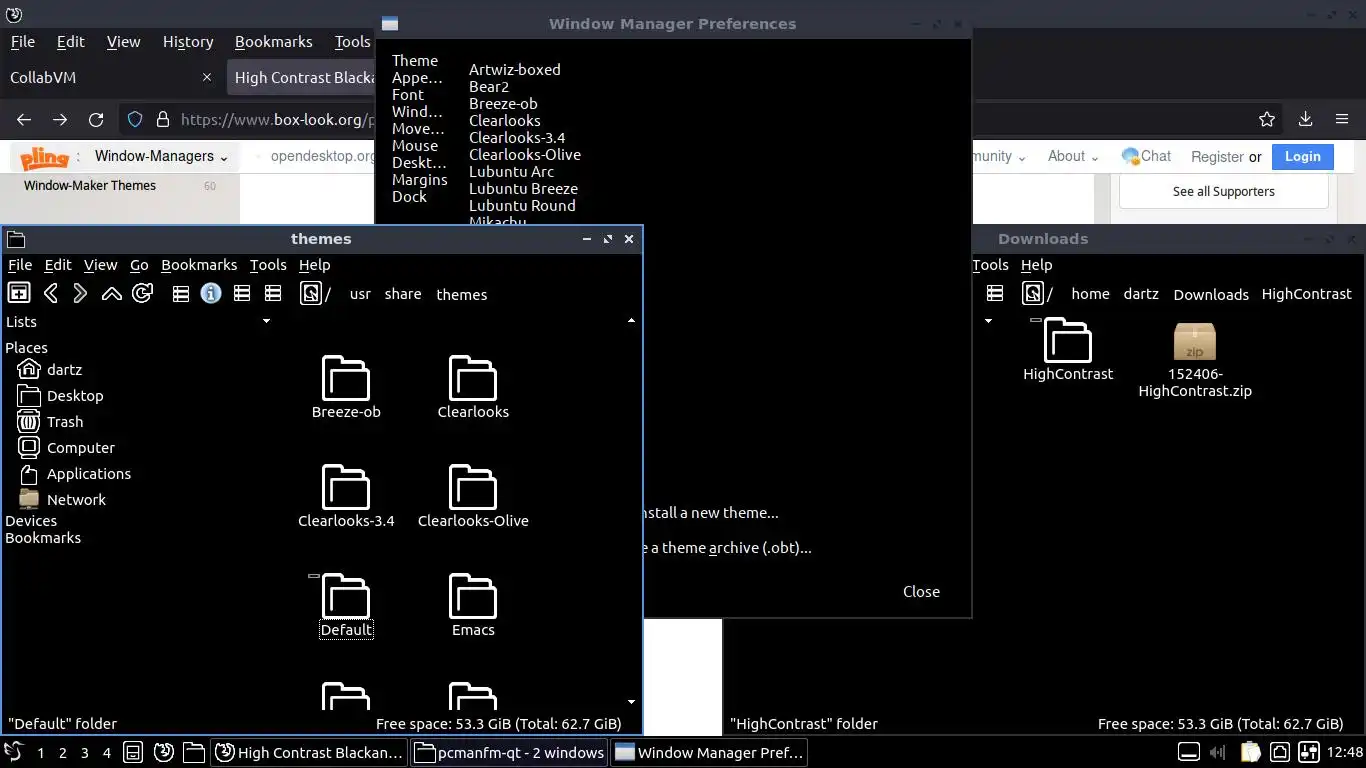Open 152406-HighContrast.zip archive file
Image resolution: width=1366 pixels, height=768 pixels.
(1195, 360)
